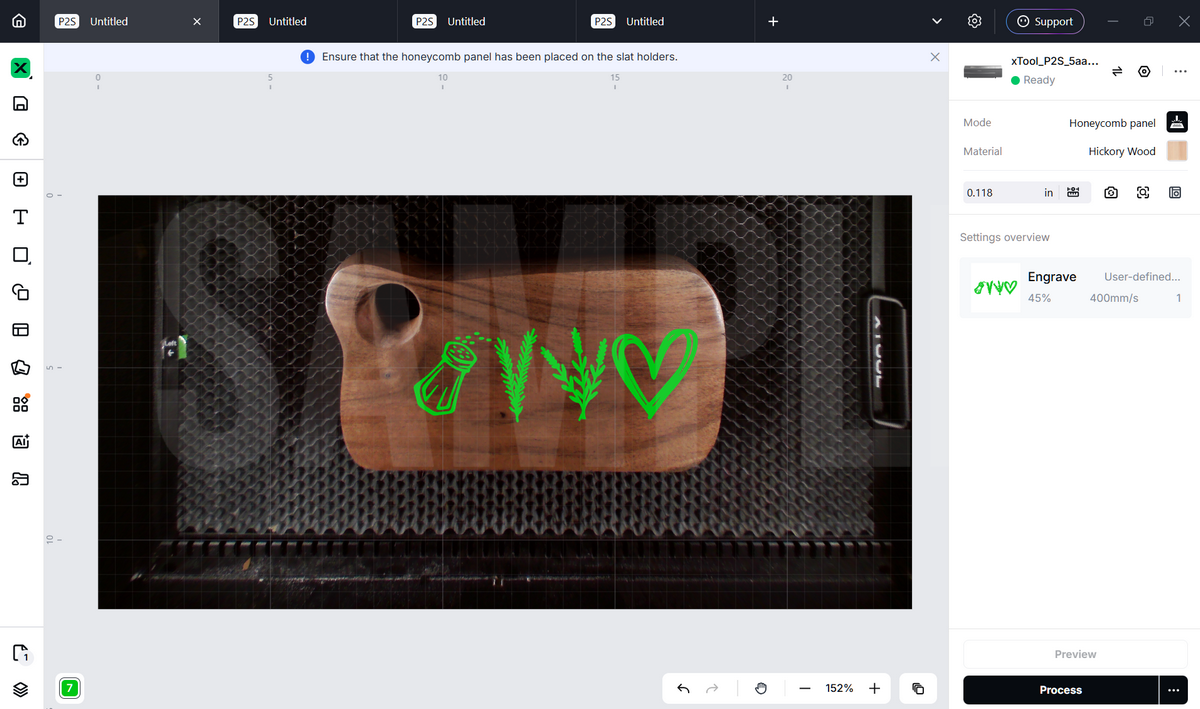This screenshot has height=709, width=1200.
Task: Open the project files folder icon
Action: pyautogui.click(x=20, y=479)
